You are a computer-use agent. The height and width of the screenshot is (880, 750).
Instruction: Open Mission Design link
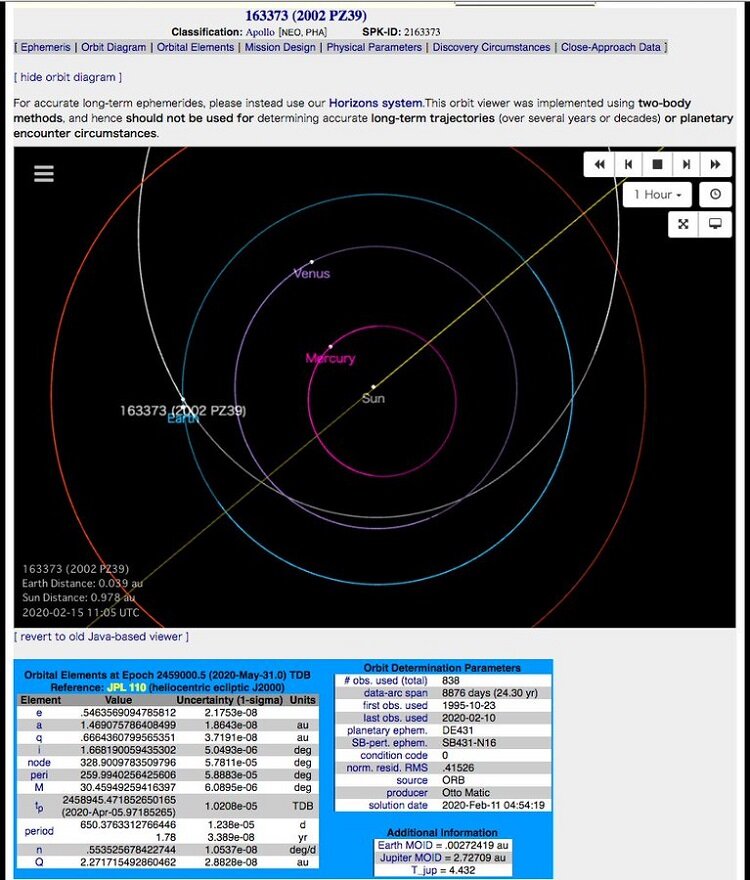[x=280, y=47]
